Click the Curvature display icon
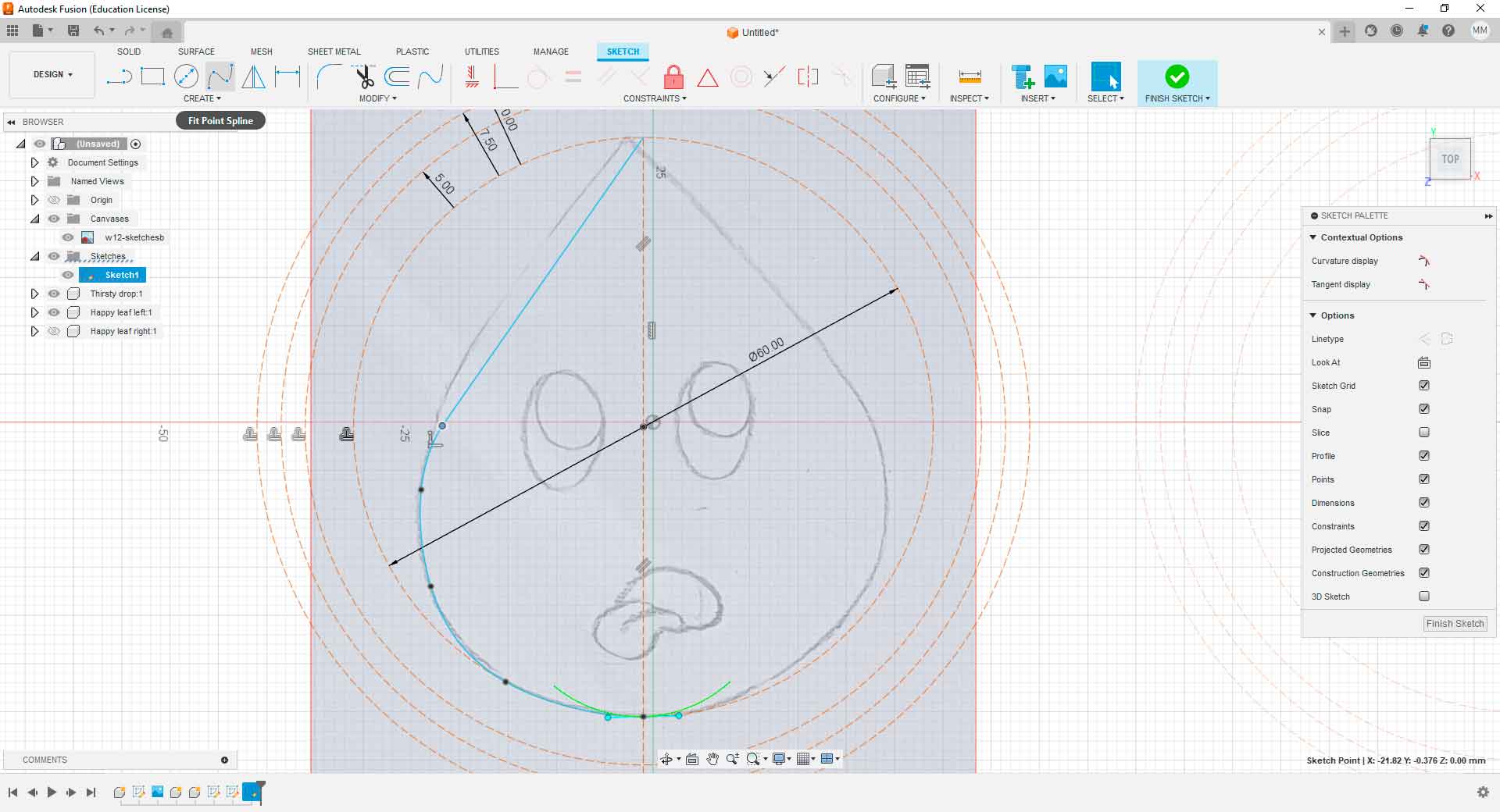 1424,261
